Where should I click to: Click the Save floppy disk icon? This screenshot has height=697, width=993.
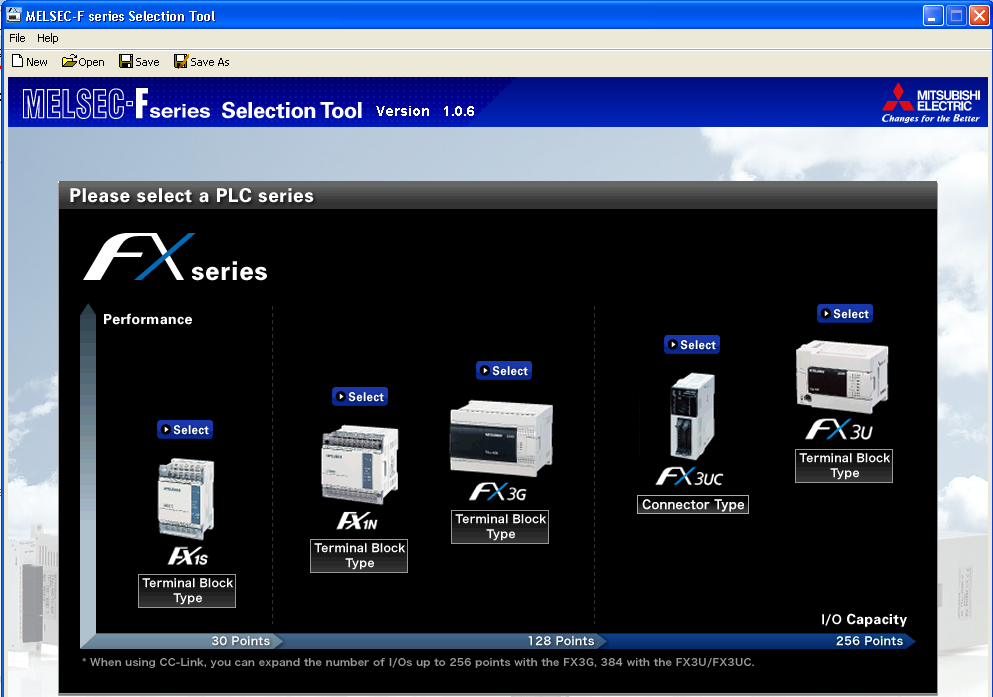pyautogui.click(x=126, y=61)
